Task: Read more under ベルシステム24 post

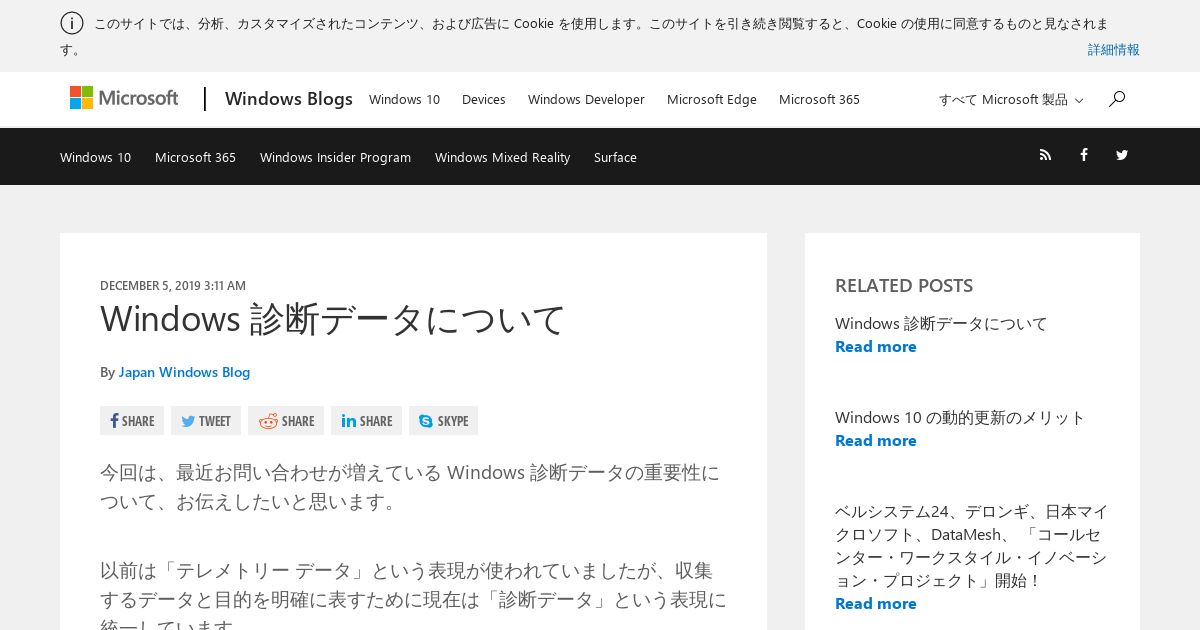Action: (x=875, y=603)
